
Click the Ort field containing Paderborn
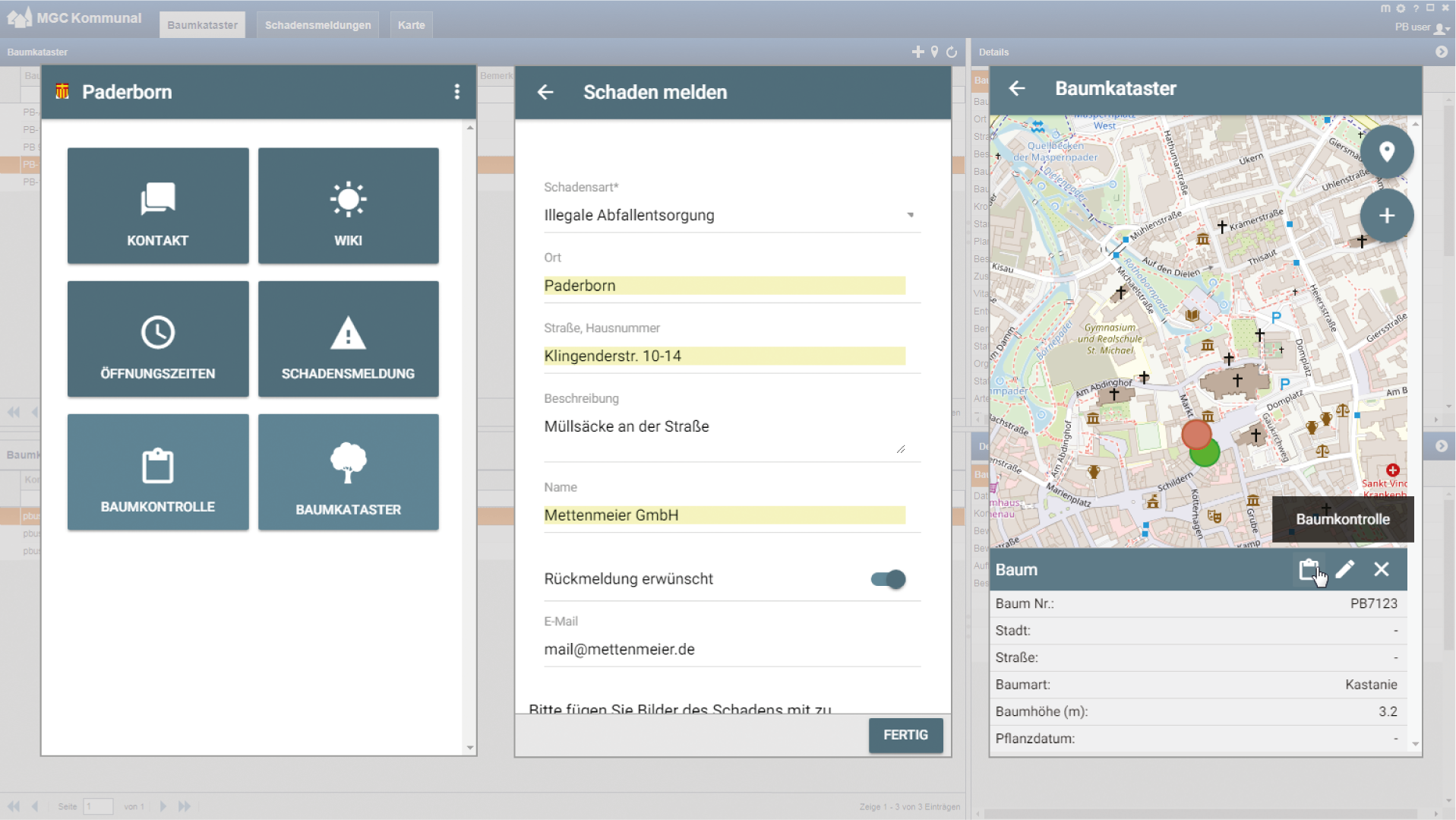click(x=725, y=286)
